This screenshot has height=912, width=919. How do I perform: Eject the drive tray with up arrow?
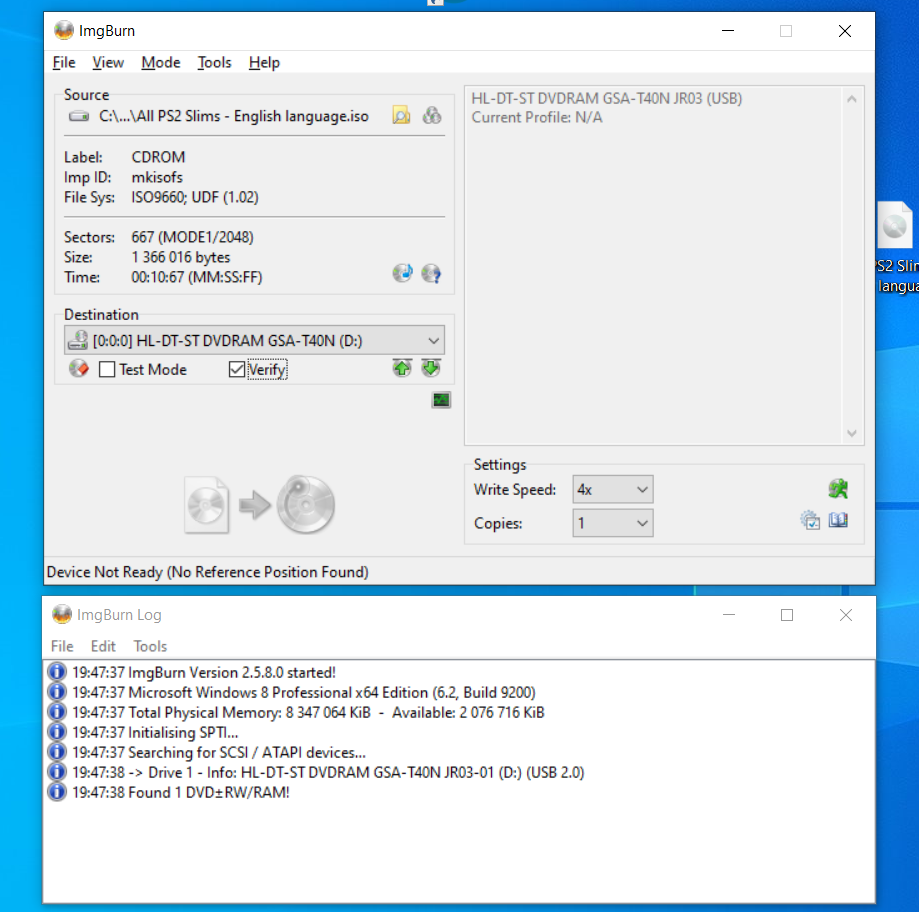coord(402,368)
